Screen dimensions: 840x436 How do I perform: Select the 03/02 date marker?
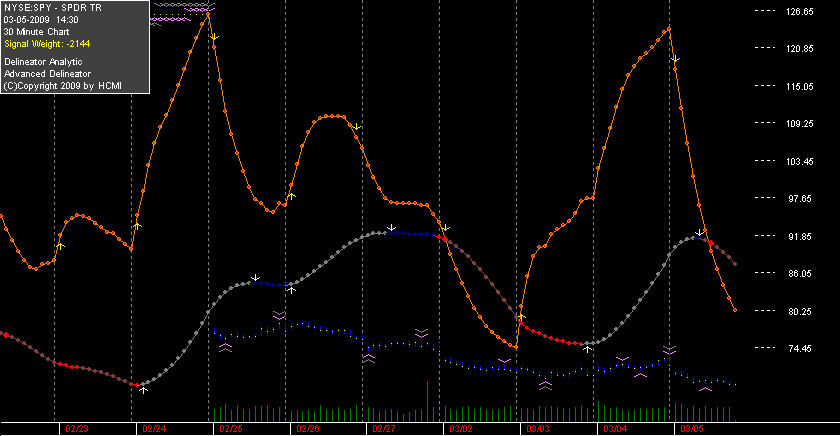pyautogui.click(x=461, y=429)
